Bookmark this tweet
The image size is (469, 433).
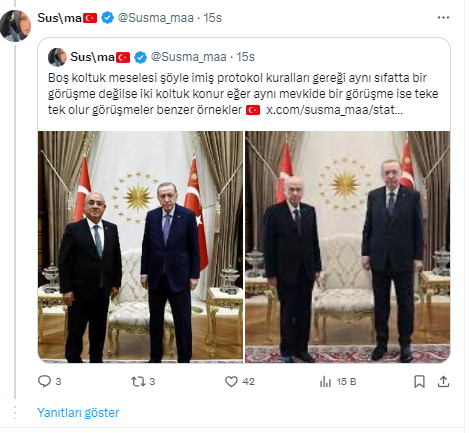[419, 382]
